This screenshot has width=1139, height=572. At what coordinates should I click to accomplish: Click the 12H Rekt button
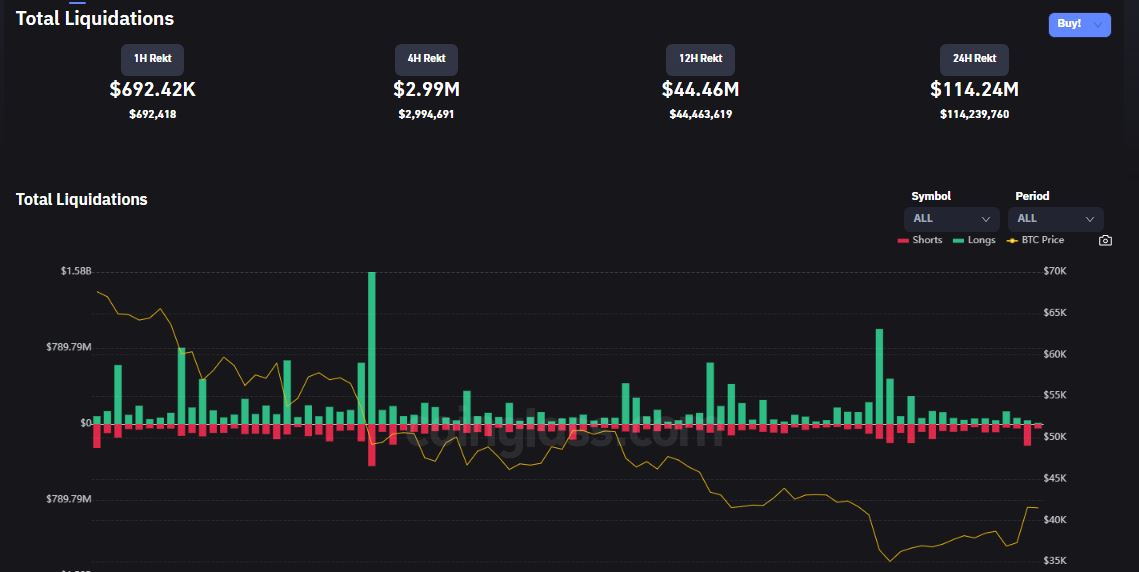700,59
